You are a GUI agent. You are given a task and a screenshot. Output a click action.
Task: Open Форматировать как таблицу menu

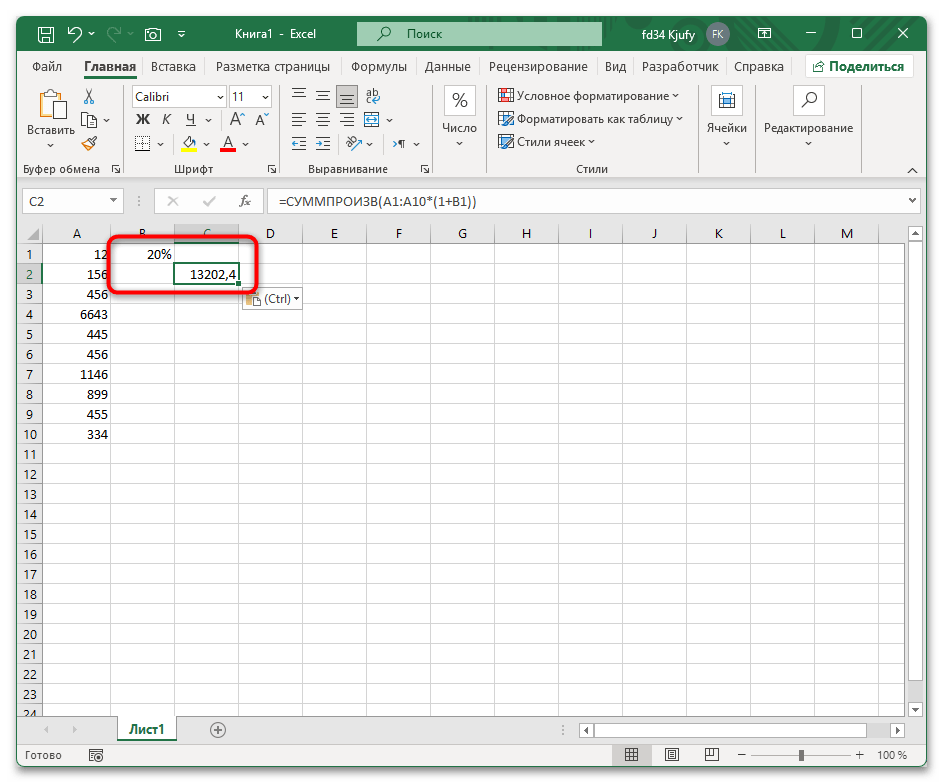pyautogui.click(x=591, y=119)
